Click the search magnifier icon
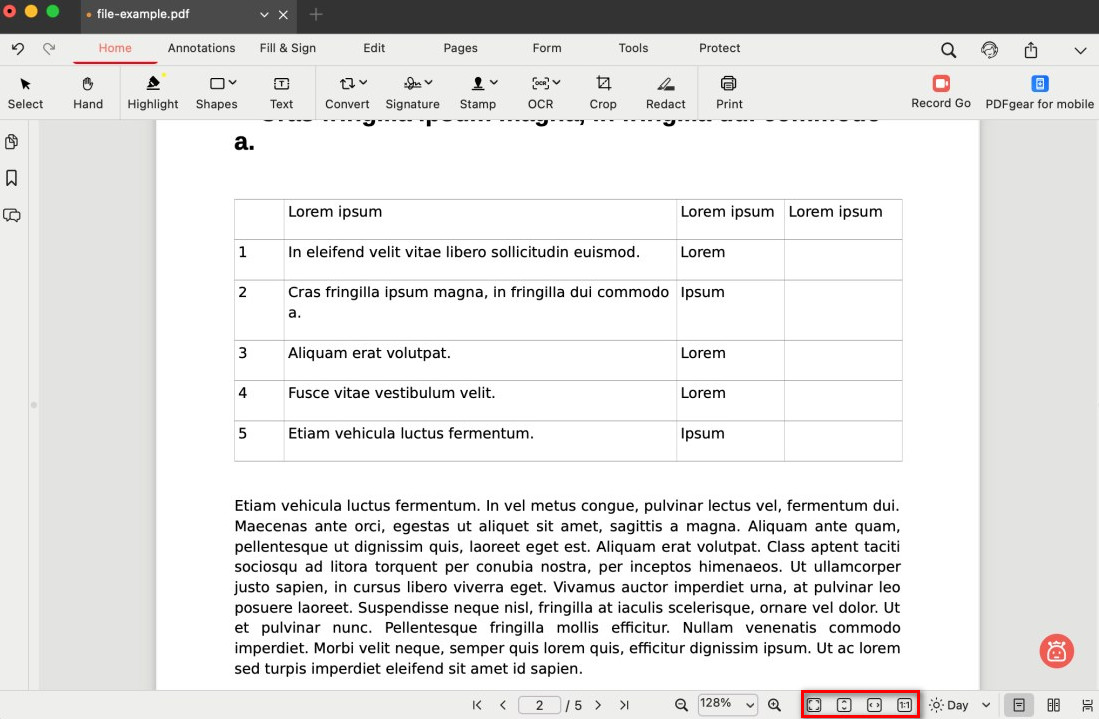 pyautogui.click(x=948, y=50)
